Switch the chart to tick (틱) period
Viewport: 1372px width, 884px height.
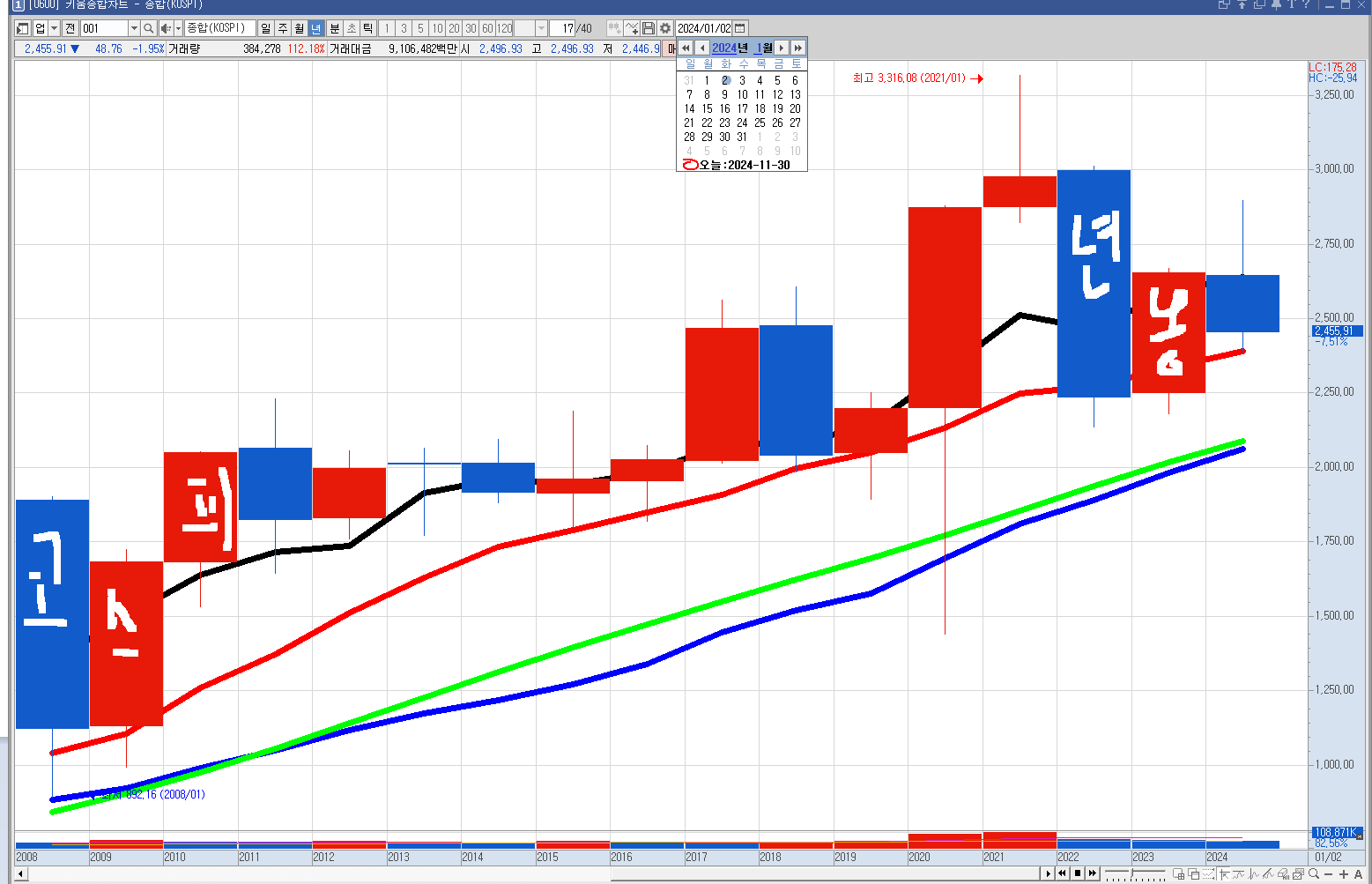pos(368,28)
